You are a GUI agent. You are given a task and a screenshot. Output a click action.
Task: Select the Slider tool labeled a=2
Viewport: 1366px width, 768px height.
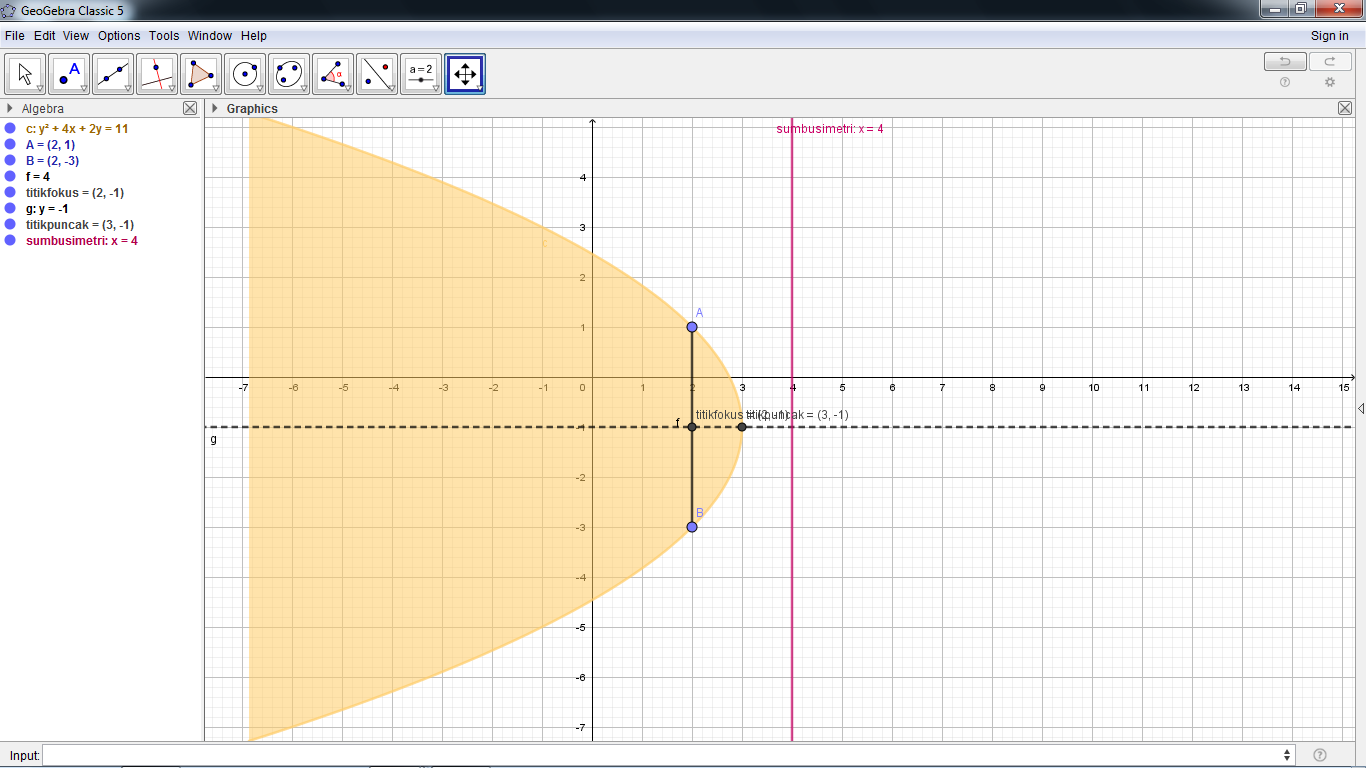(420, 73)
